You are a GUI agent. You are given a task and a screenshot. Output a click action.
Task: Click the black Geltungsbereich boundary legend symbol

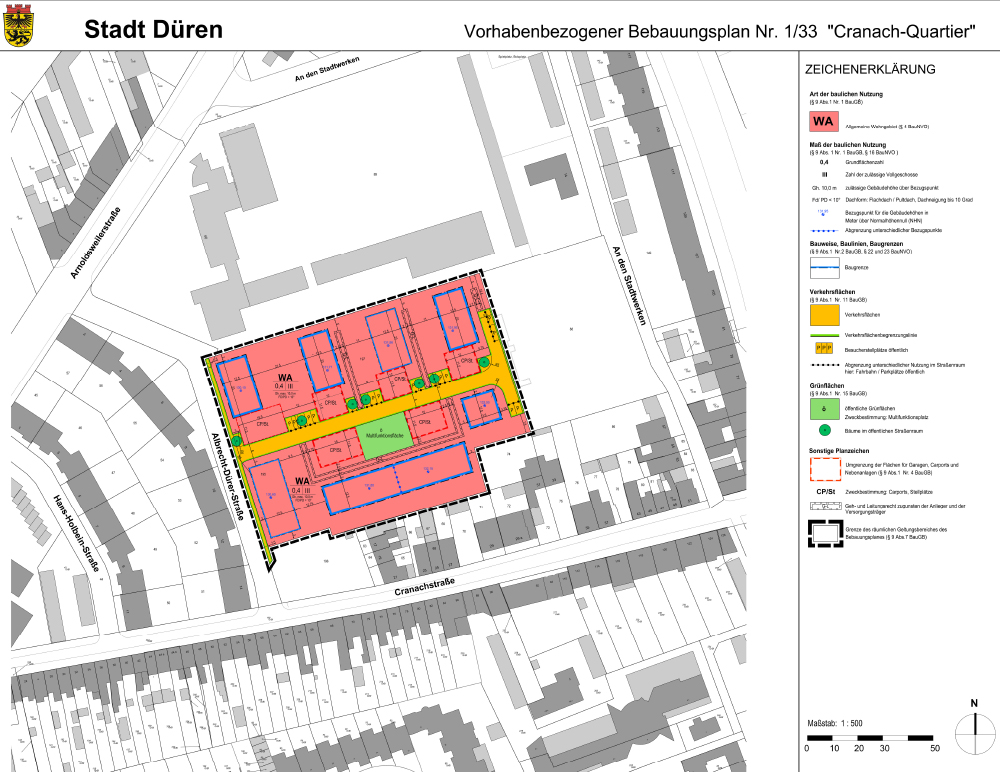(824, 534)
